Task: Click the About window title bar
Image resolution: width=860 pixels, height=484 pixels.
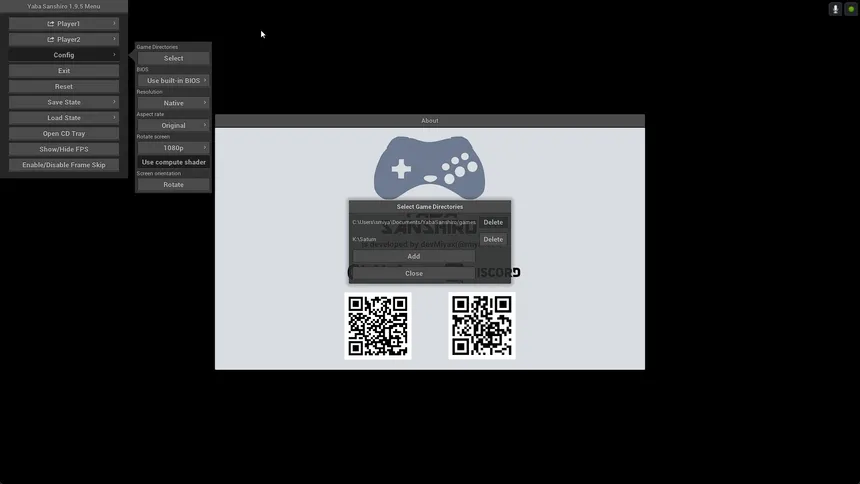Action: pos(430,121)
